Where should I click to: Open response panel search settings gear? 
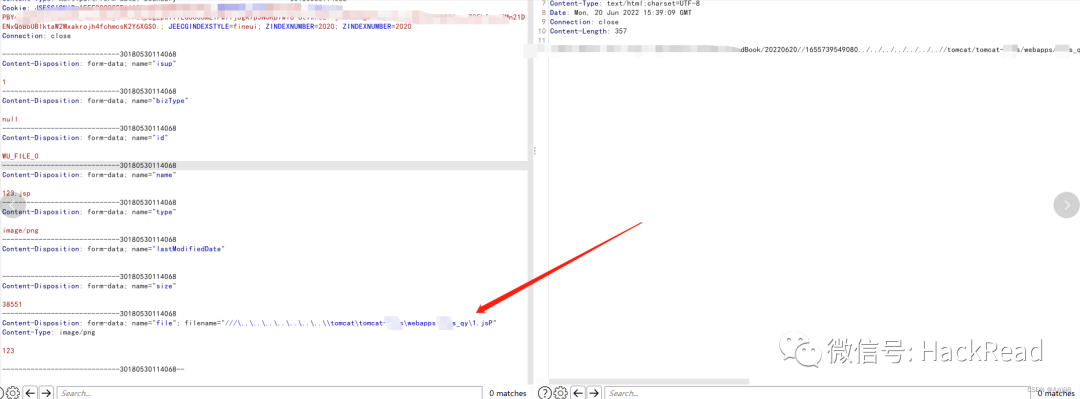click(561, 393)
